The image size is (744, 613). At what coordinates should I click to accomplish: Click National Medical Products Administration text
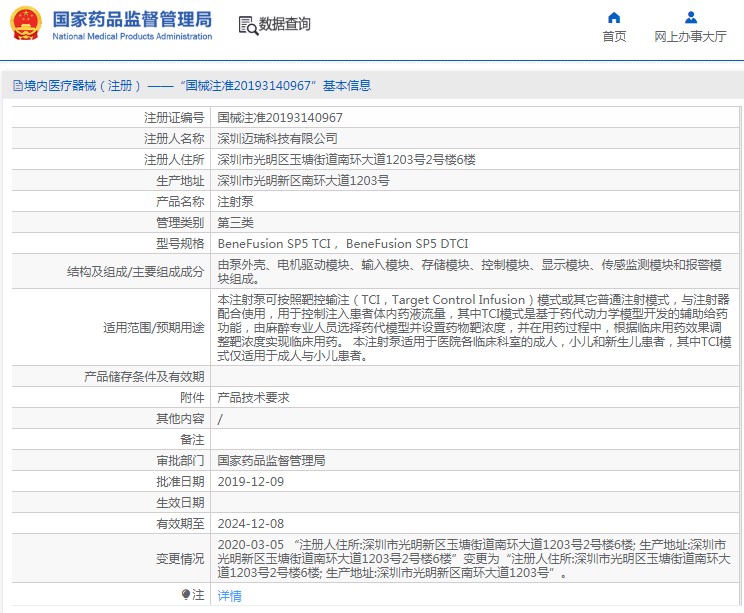point(132,36)
